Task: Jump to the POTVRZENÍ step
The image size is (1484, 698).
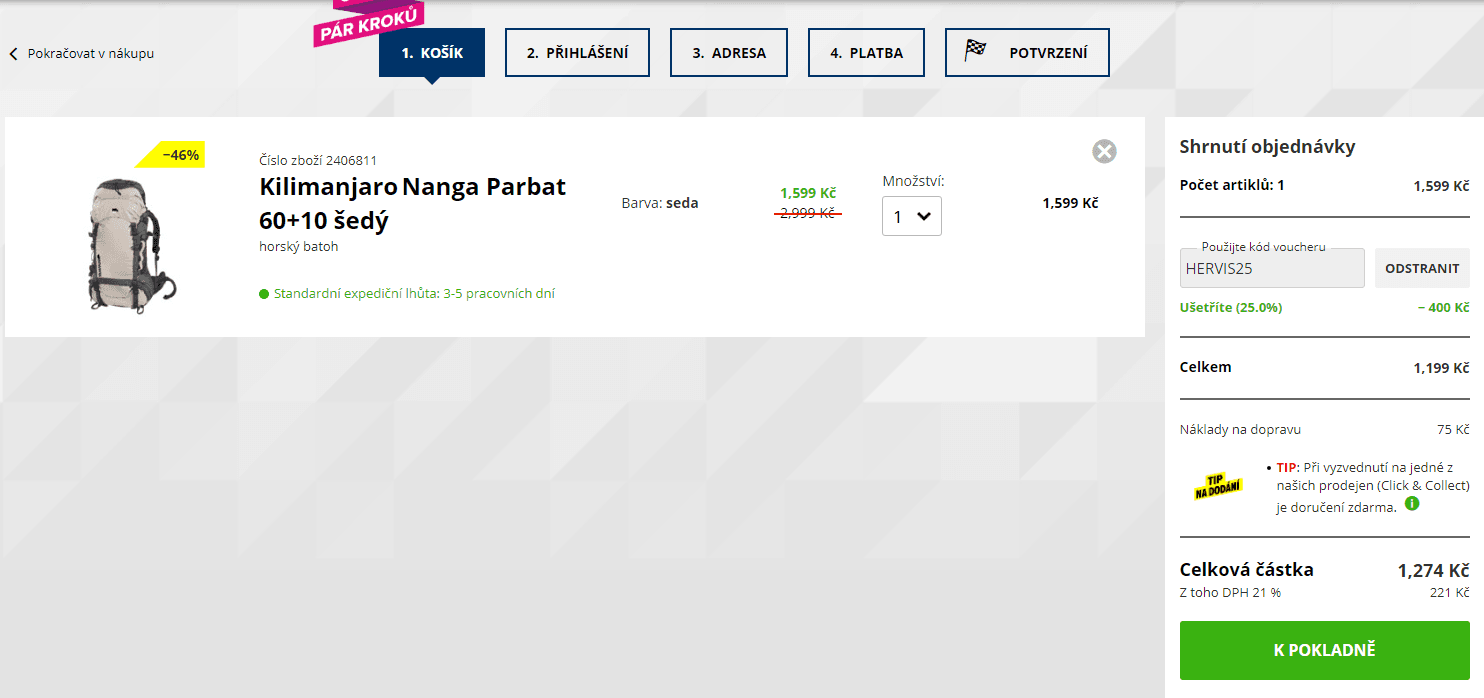Action: (x=1027, y=53)
